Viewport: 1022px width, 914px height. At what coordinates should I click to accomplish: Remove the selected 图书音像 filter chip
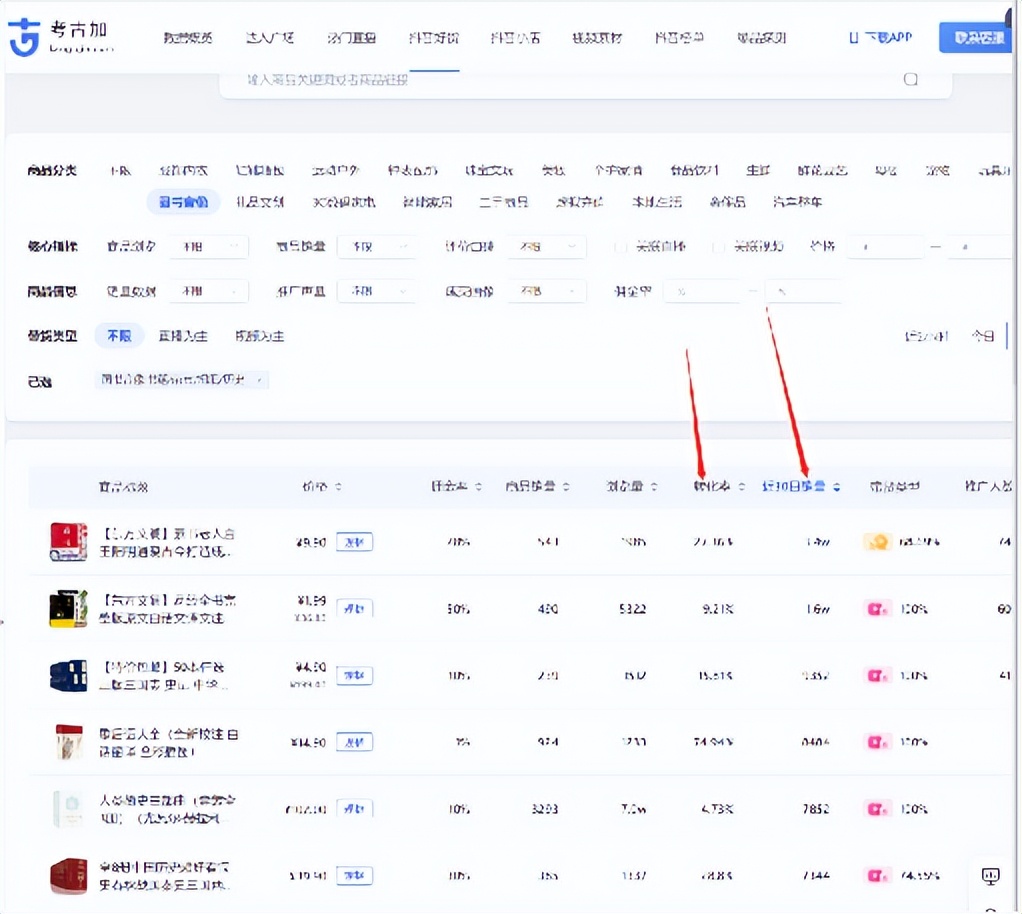(259, 380)
